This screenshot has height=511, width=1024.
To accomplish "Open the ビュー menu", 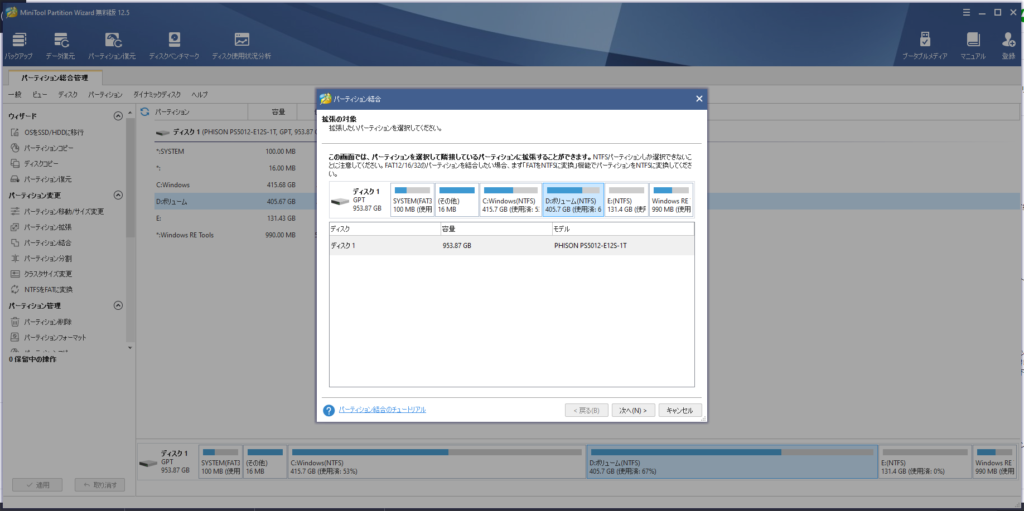I will 40,95.
